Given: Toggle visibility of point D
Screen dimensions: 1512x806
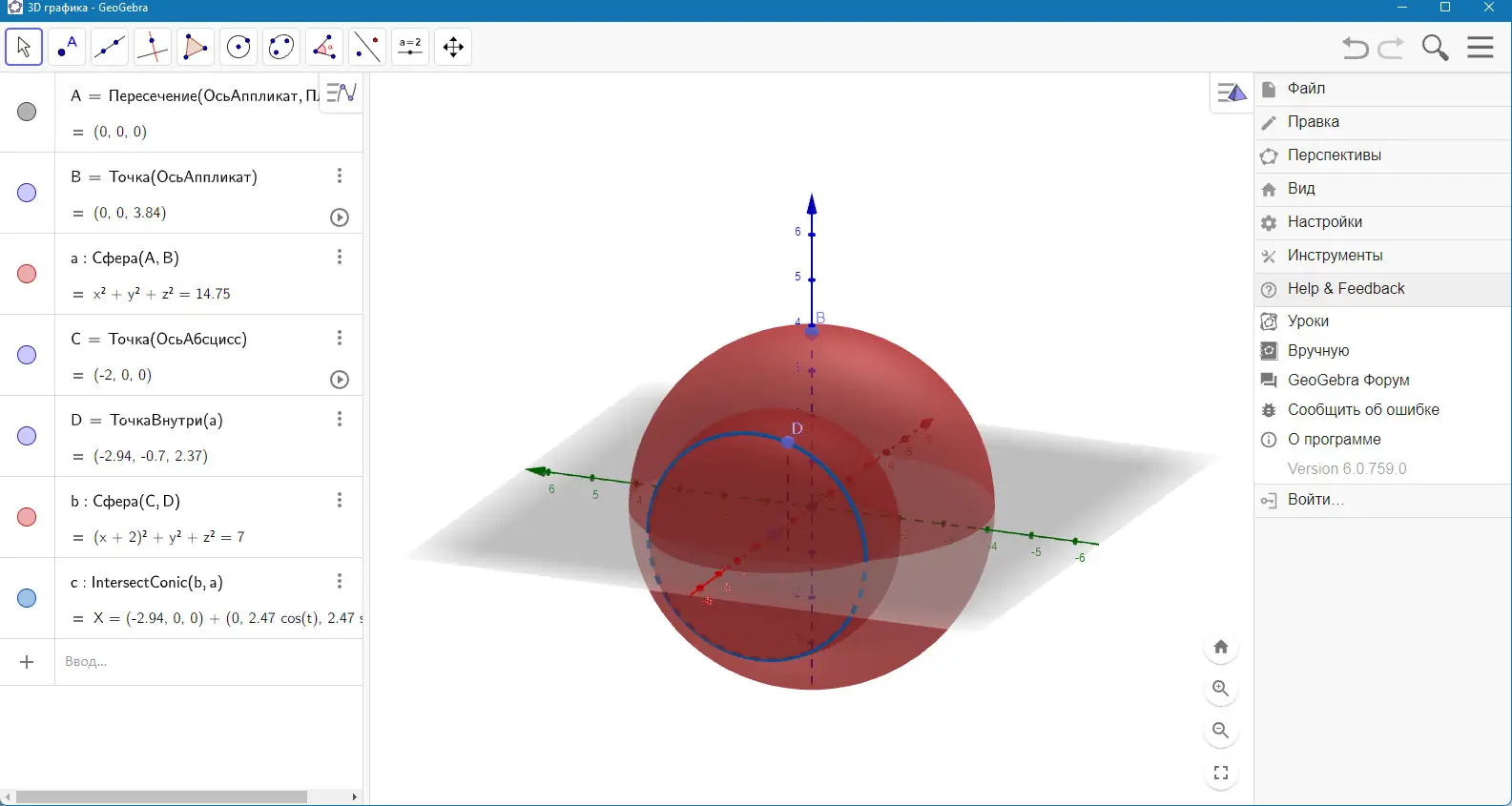Looking at the screenshot, I should 27,436.
